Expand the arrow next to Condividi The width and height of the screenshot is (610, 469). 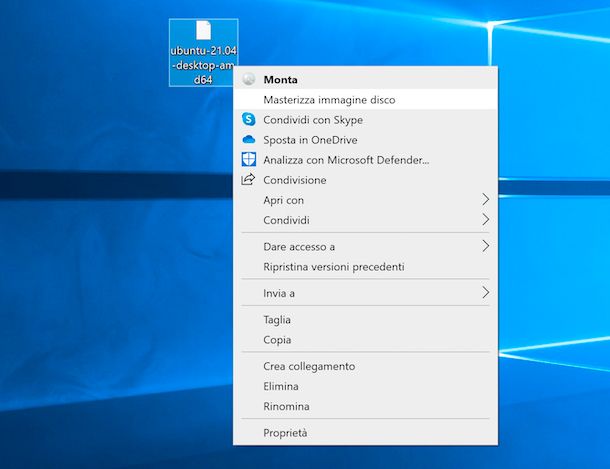pyautogui.click(x=486, y=219)
